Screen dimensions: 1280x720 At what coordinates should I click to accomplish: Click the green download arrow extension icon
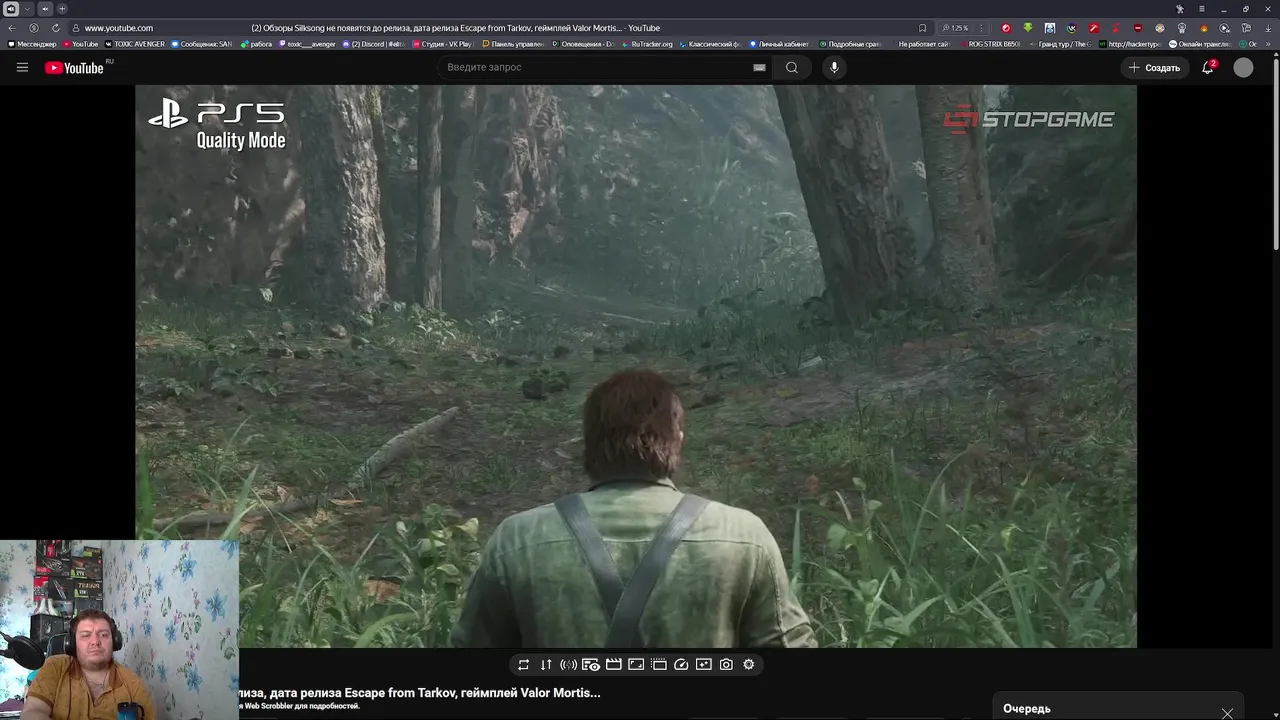click(x=1027, y=28)
